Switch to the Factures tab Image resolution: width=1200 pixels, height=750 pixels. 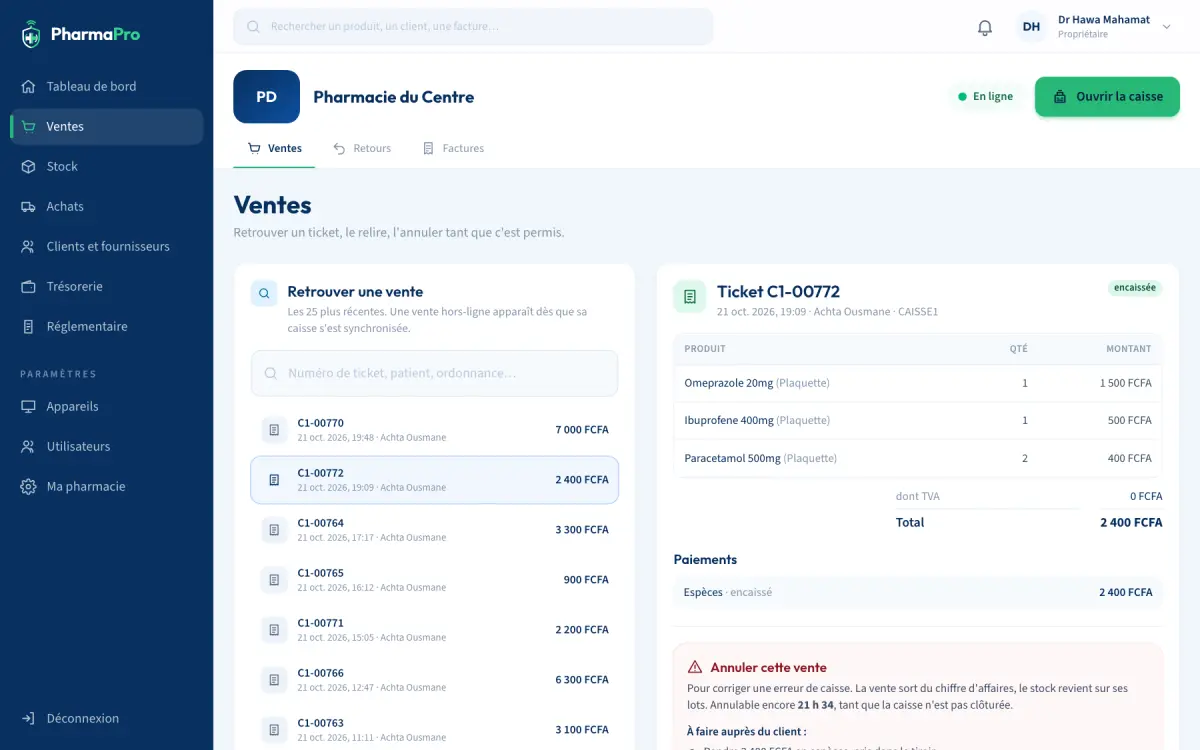[x=453, y=148]
